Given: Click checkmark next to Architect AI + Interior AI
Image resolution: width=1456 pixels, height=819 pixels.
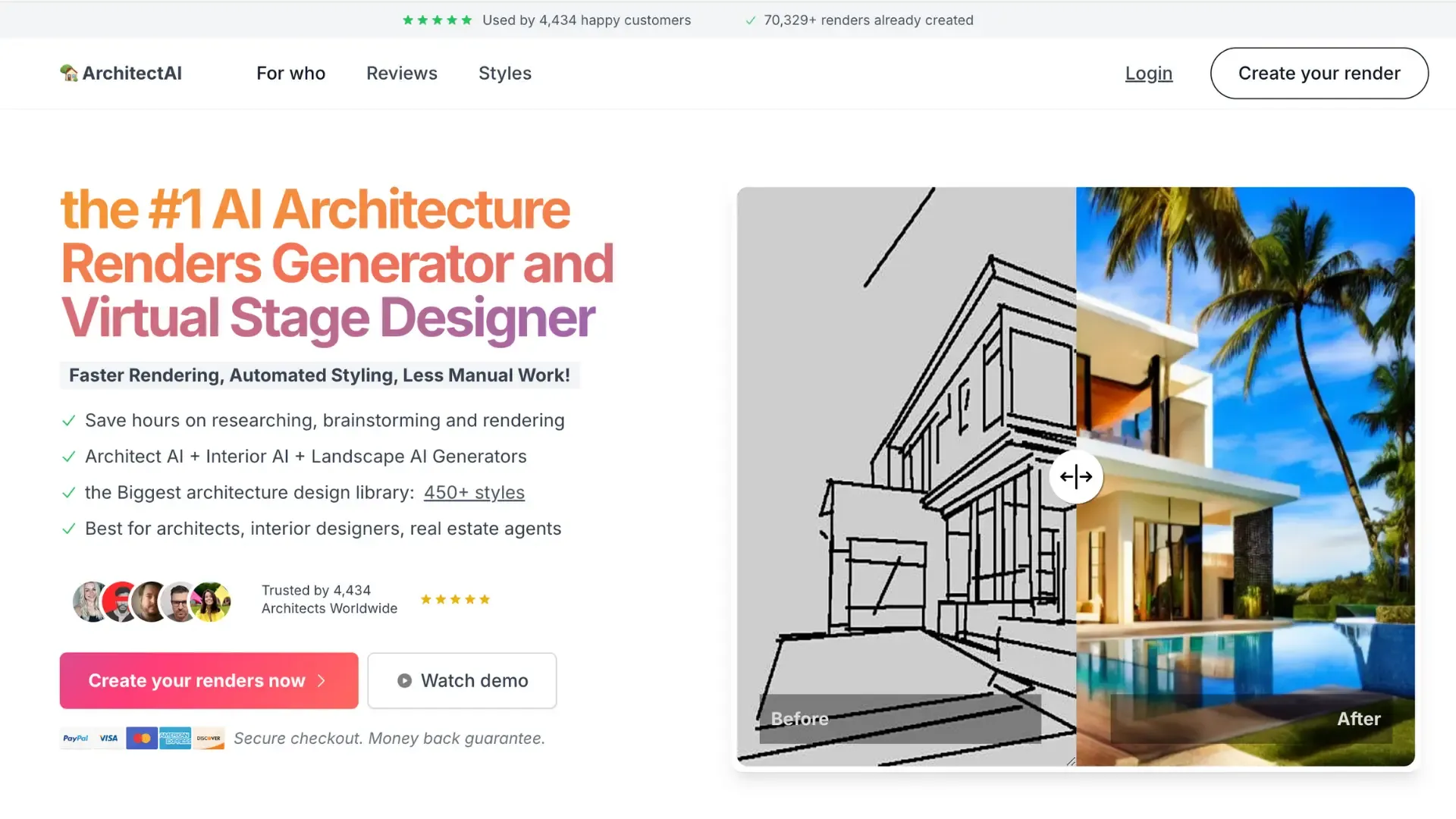Looking at the screenshot, I should point(68,457).
